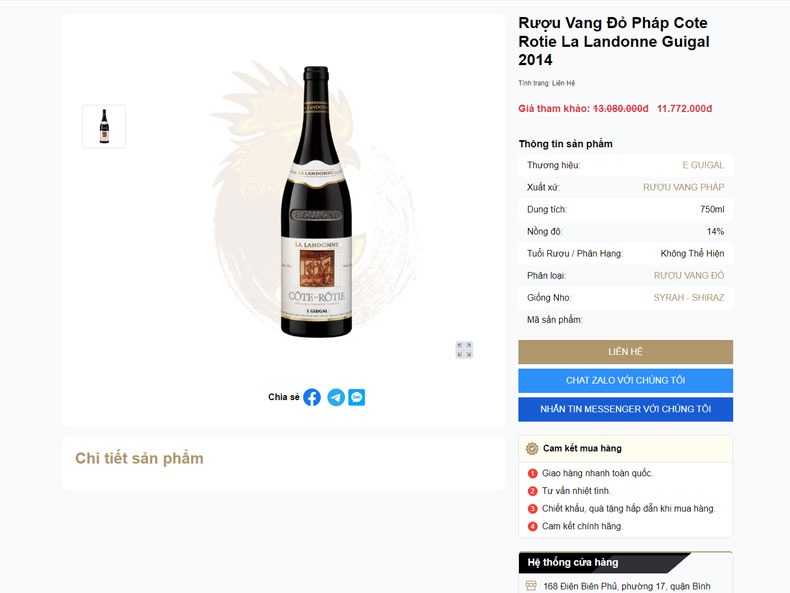
Task: Open the RƯỢU VANG ĐỎ category link
Action: pyautogui.click(x=689, y=275)
